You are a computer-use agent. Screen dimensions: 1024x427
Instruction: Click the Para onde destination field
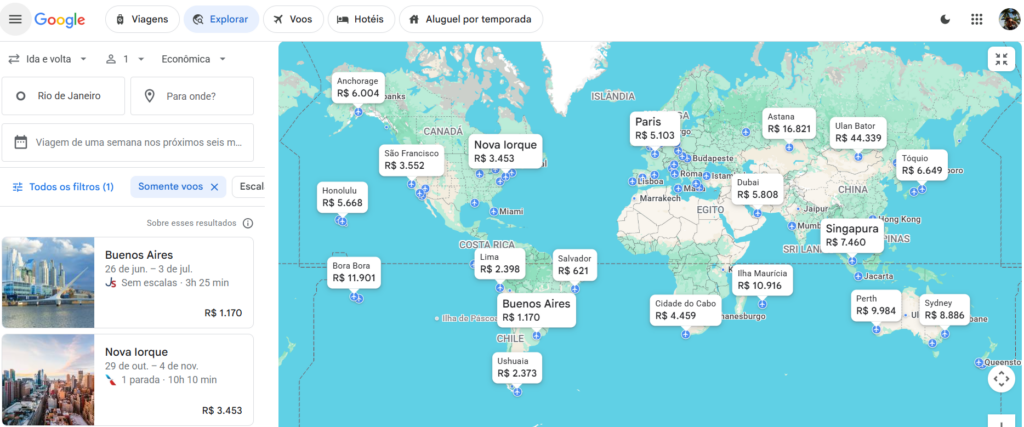point(192,96)
